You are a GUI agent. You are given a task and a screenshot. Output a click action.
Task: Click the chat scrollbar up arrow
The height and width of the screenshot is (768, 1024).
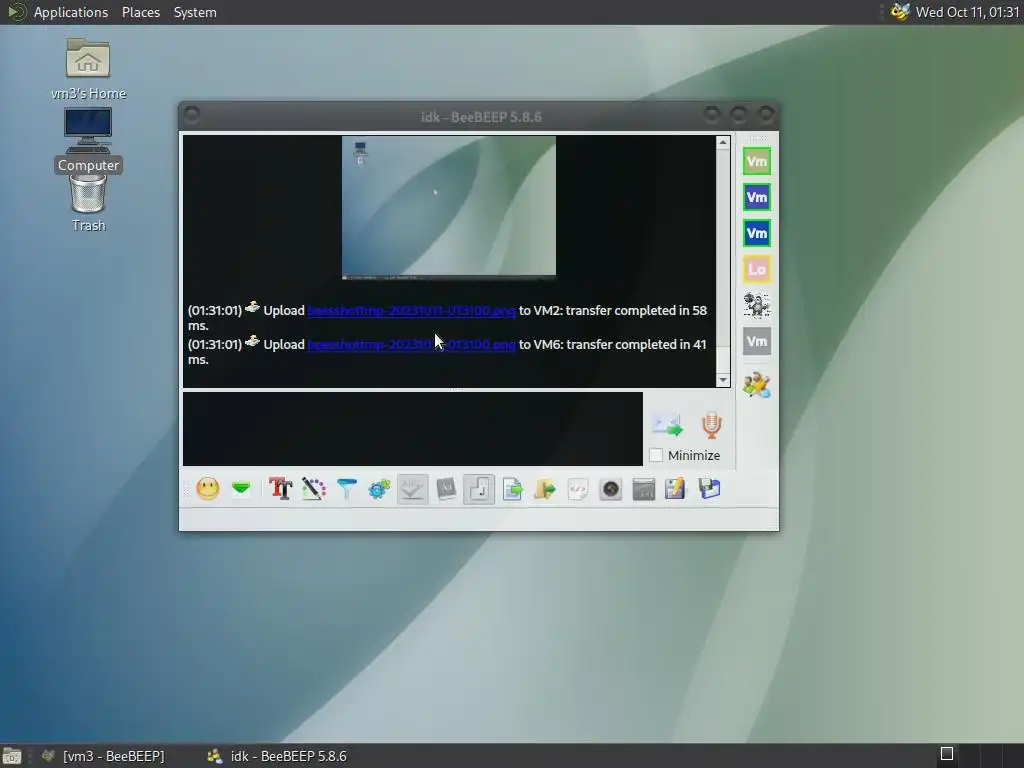pyautogui.click(x=723, y=142)
